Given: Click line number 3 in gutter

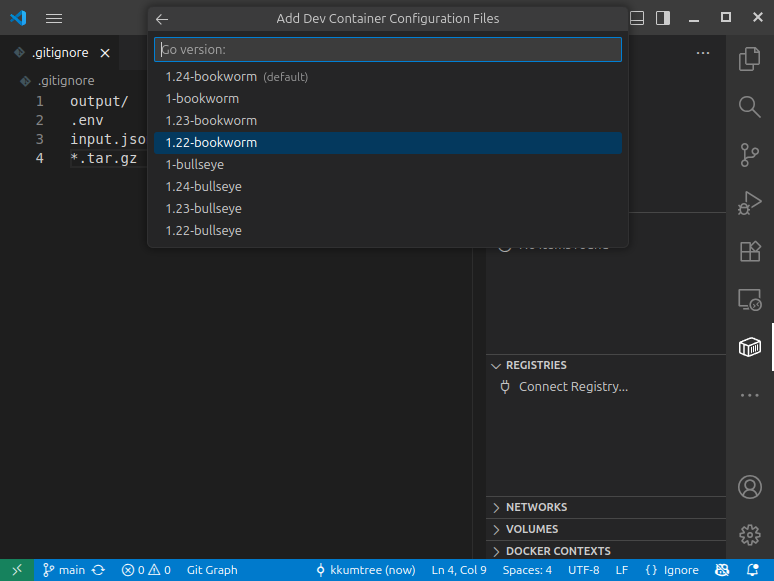Looking at the screenshot, I should [x=39, y=139].
